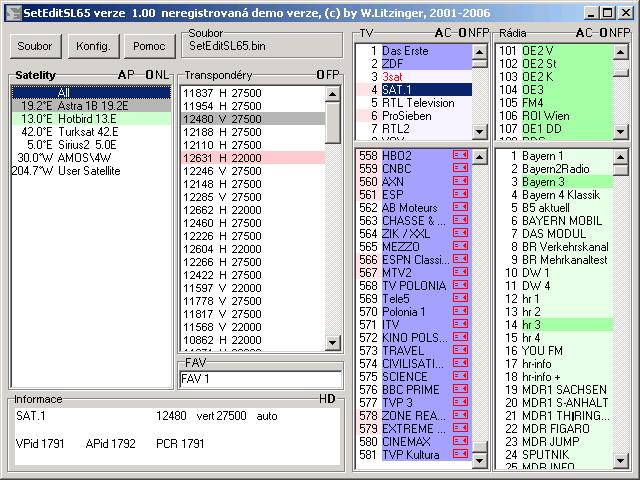The image size is (640, 480).
Task: Select radio YOU FM
Action: click(x=555, y=351)
